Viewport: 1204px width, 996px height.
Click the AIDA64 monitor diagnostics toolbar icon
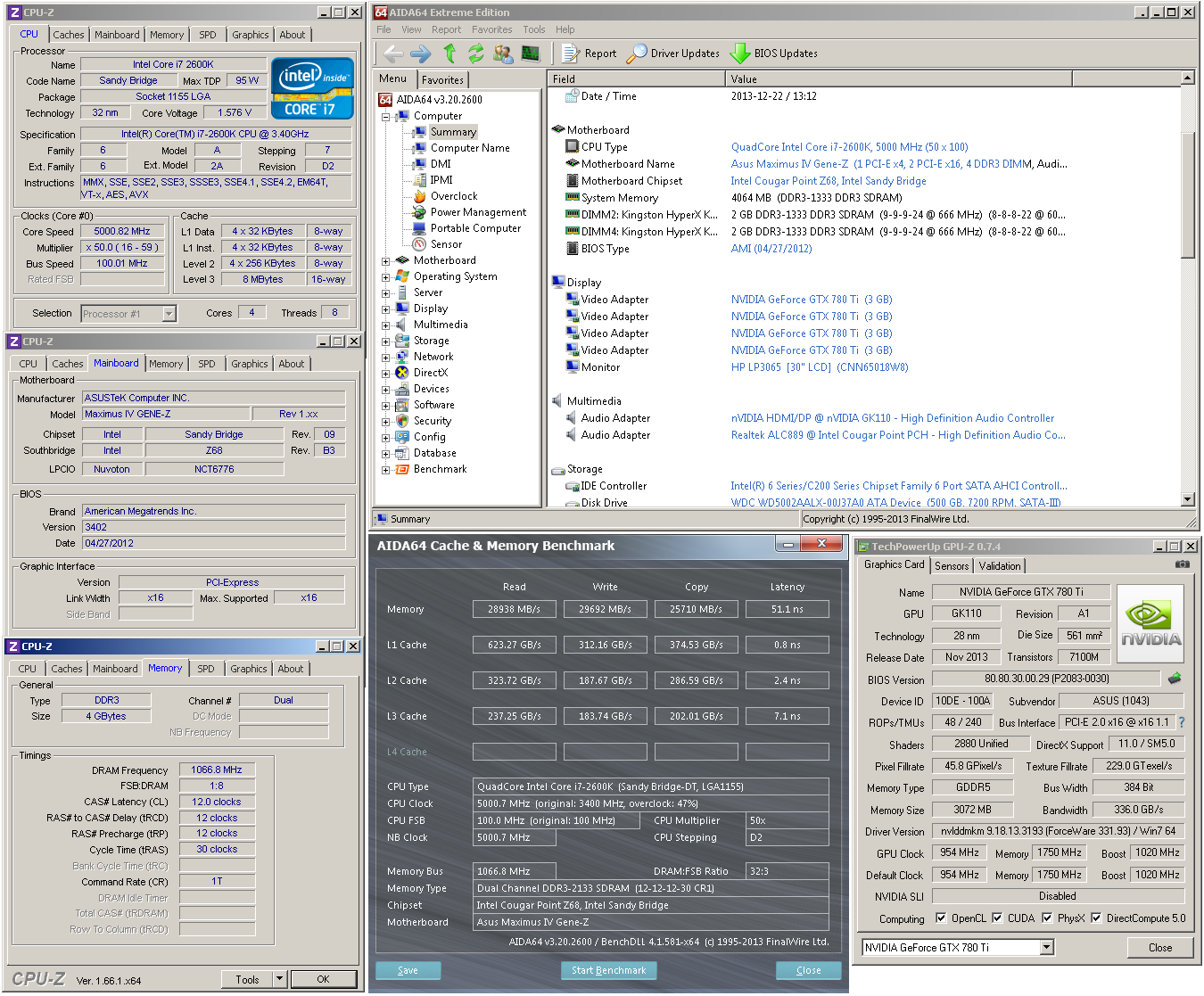(531, 54)
